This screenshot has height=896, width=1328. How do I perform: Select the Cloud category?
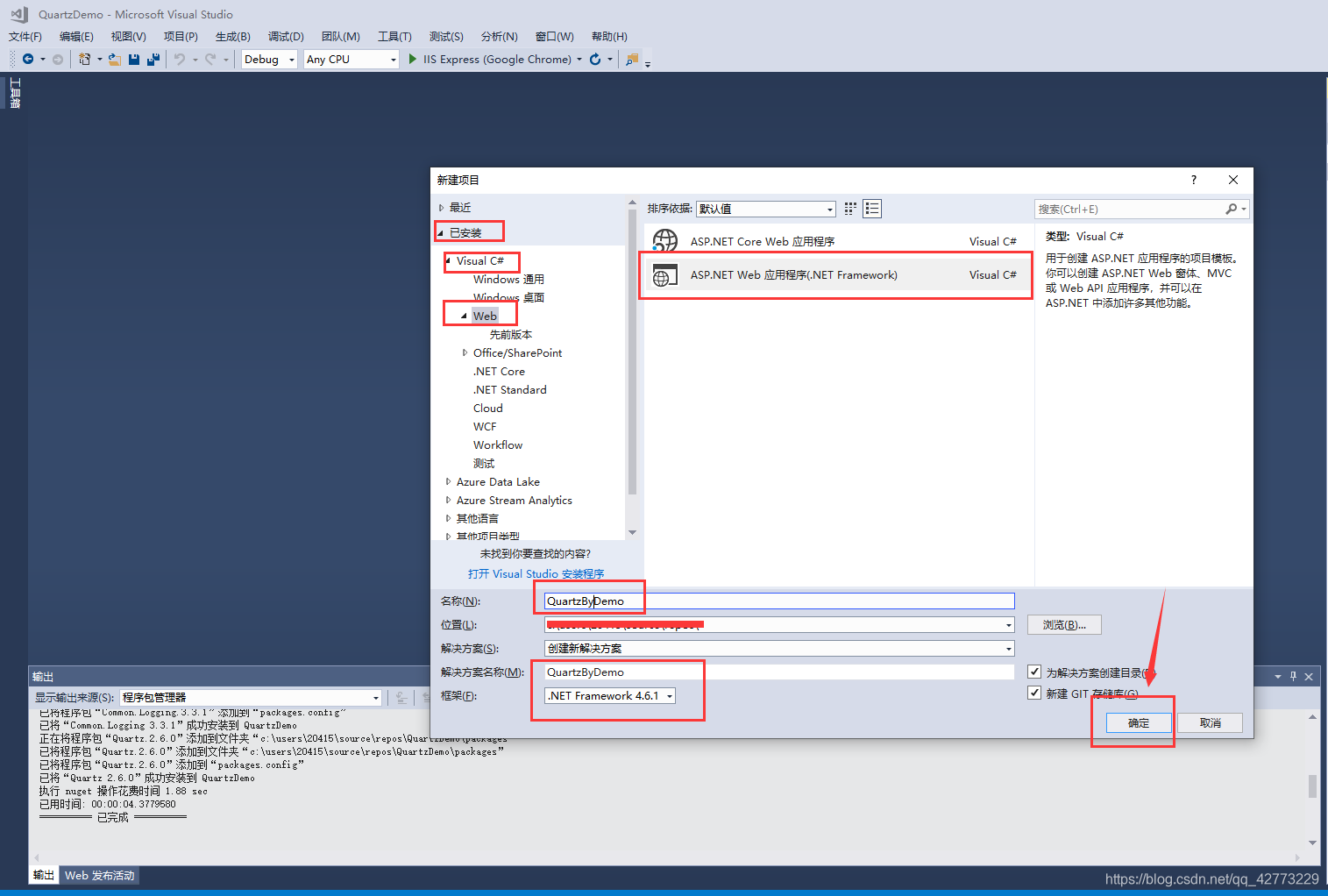pyautogui.click(x=488, y=408)
